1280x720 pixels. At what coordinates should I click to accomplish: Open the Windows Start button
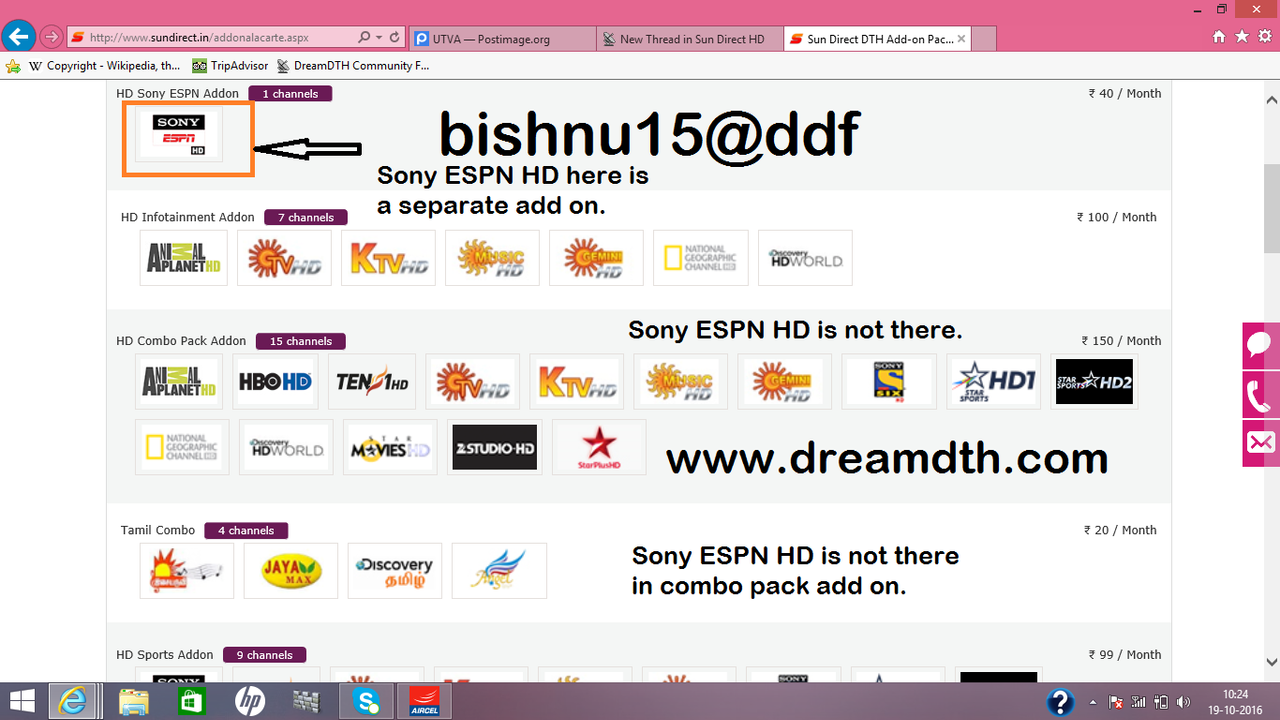pos(22,700)
